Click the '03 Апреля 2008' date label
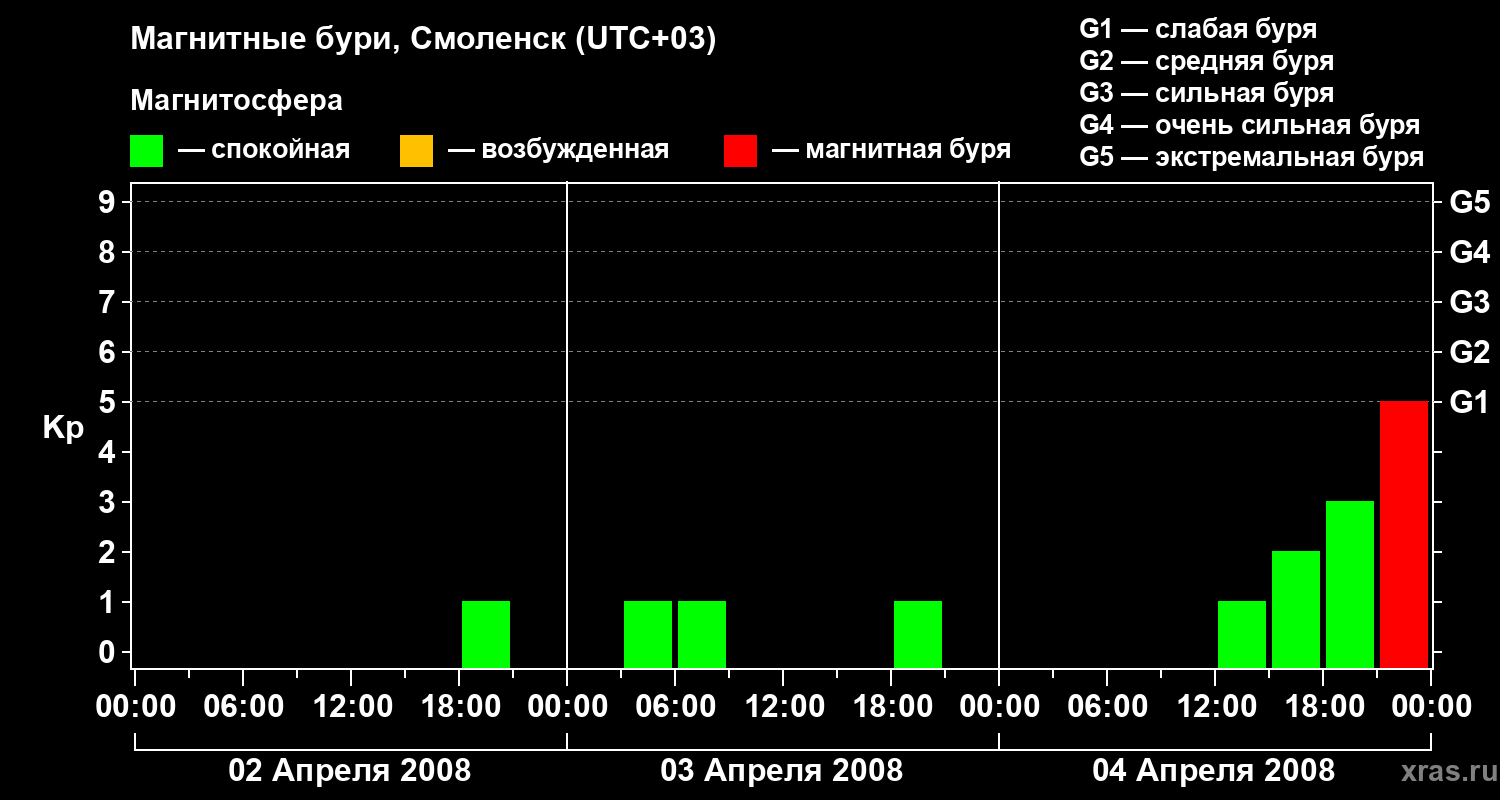 point(782,770)
